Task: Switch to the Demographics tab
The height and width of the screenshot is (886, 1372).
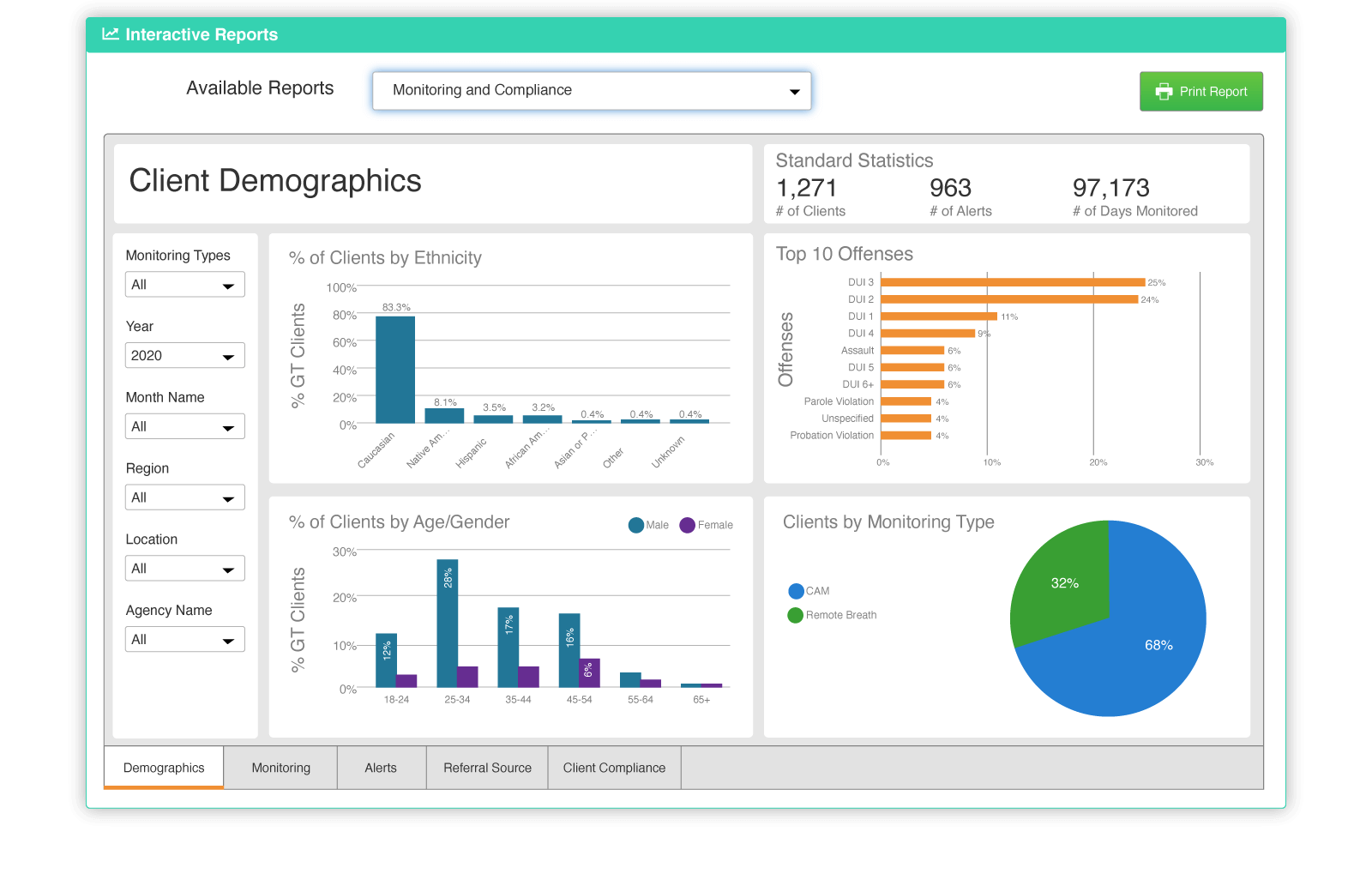Action: click(x=164, y=768)
